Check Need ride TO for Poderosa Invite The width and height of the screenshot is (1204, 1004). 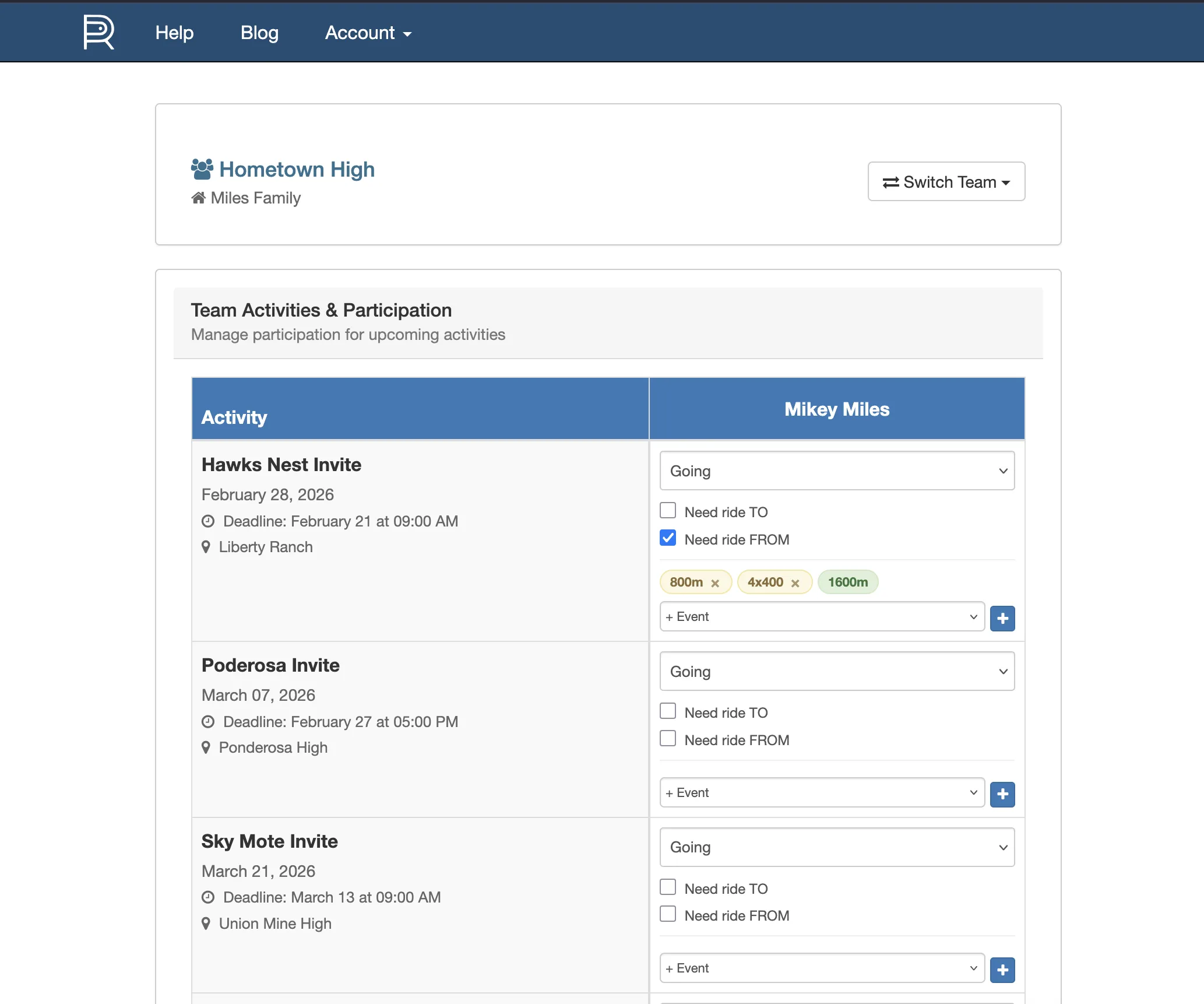pos(668,711)
